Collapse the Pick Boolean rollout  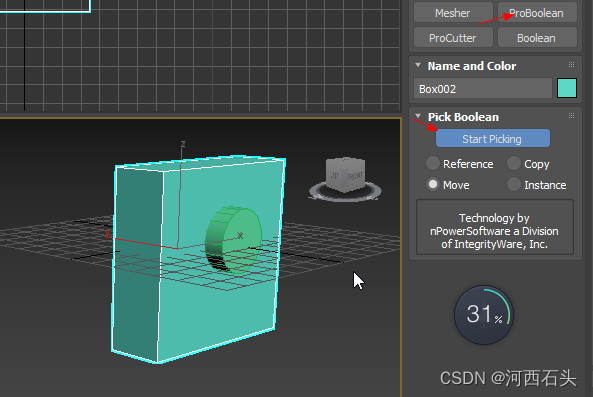(x=418, y=116)
